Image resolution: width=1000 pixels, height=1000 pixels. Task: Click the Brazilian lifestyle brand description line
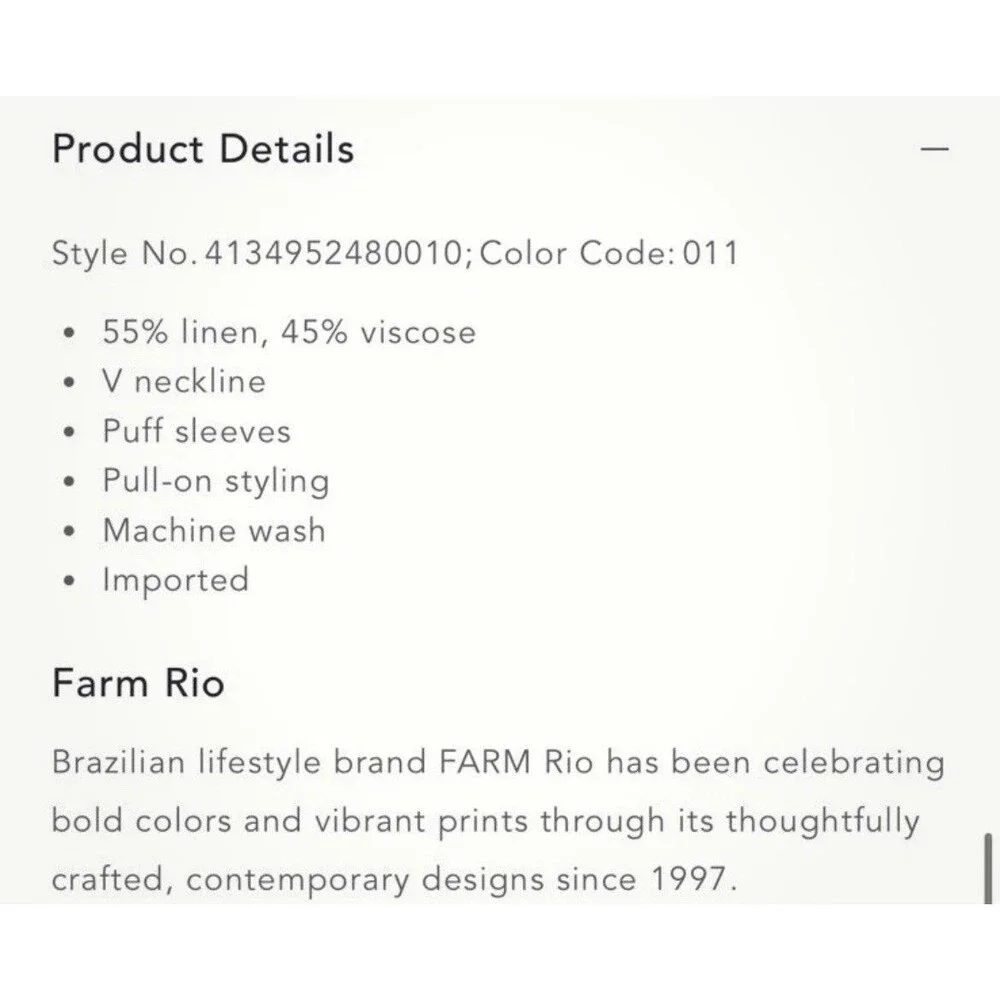pos(498,762)
